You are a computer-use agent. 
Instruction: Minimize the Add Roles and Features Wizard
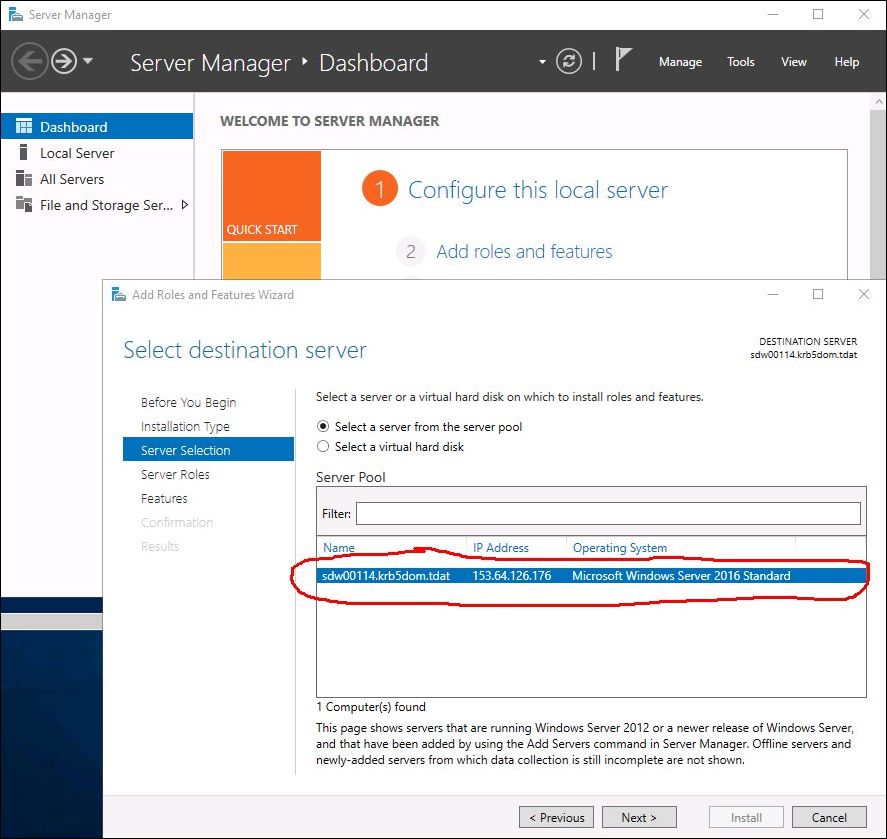point(773,294)
